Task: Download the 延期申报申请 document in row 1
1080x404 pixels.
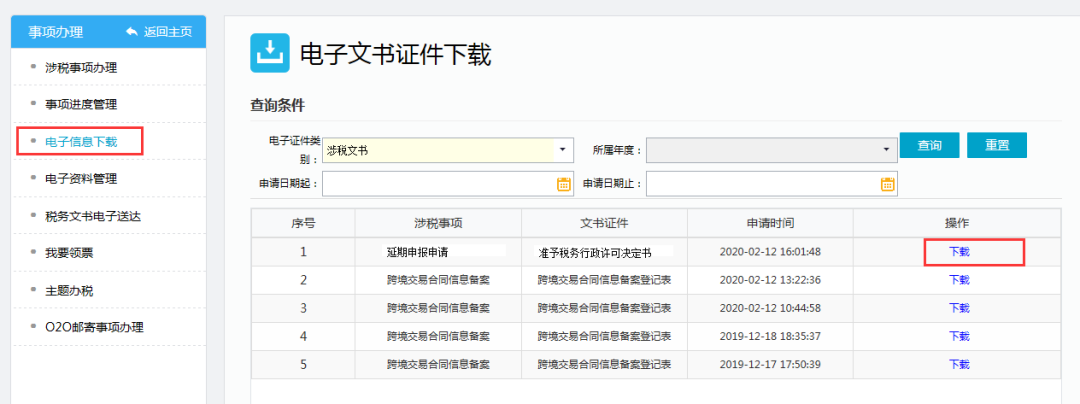Action: click(x=959, y=252)
